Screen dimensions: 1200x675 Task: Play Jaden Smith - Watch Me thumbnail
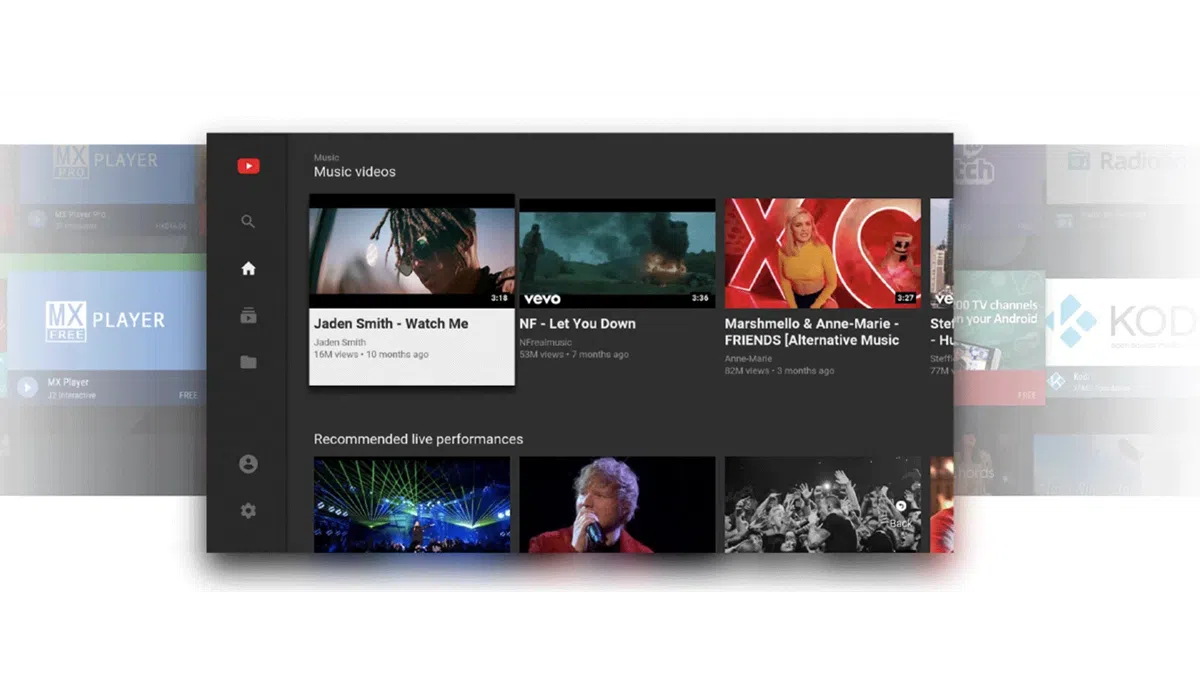pyautogui.click(x=412, y=251)
